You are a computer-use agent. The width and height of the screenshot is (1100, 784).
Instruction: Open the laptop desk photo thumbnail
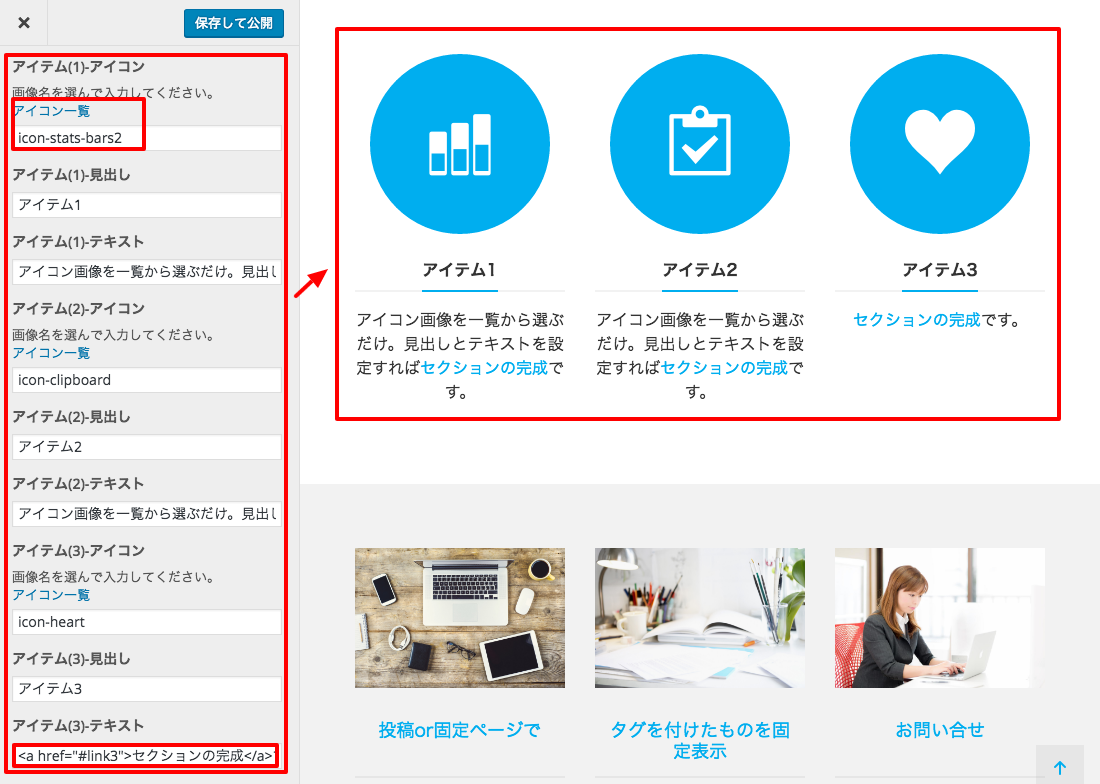coord(460,618)
